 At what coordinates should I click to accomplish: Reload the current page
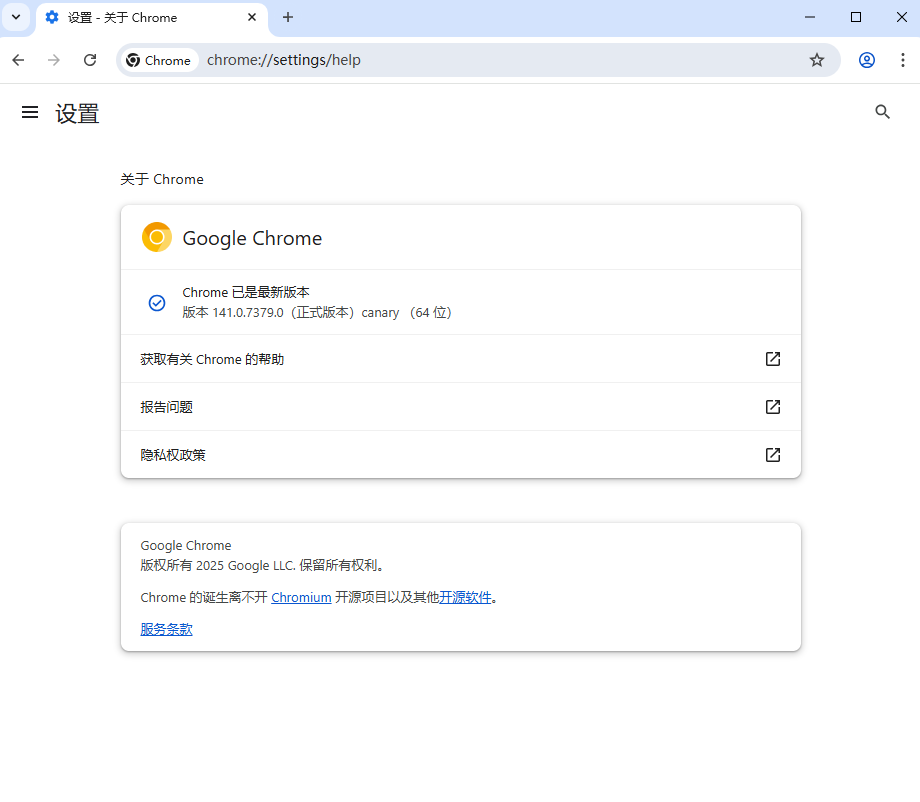pyautogui.click(x=90, y=60)
